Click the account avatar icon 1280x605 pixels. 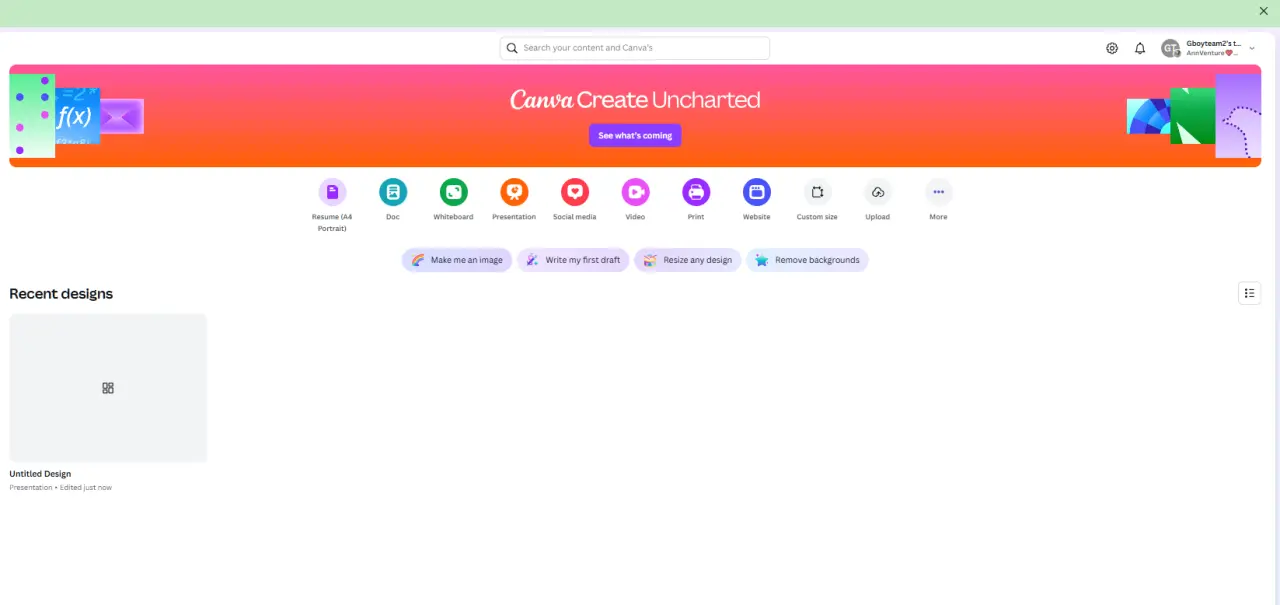1170,48
